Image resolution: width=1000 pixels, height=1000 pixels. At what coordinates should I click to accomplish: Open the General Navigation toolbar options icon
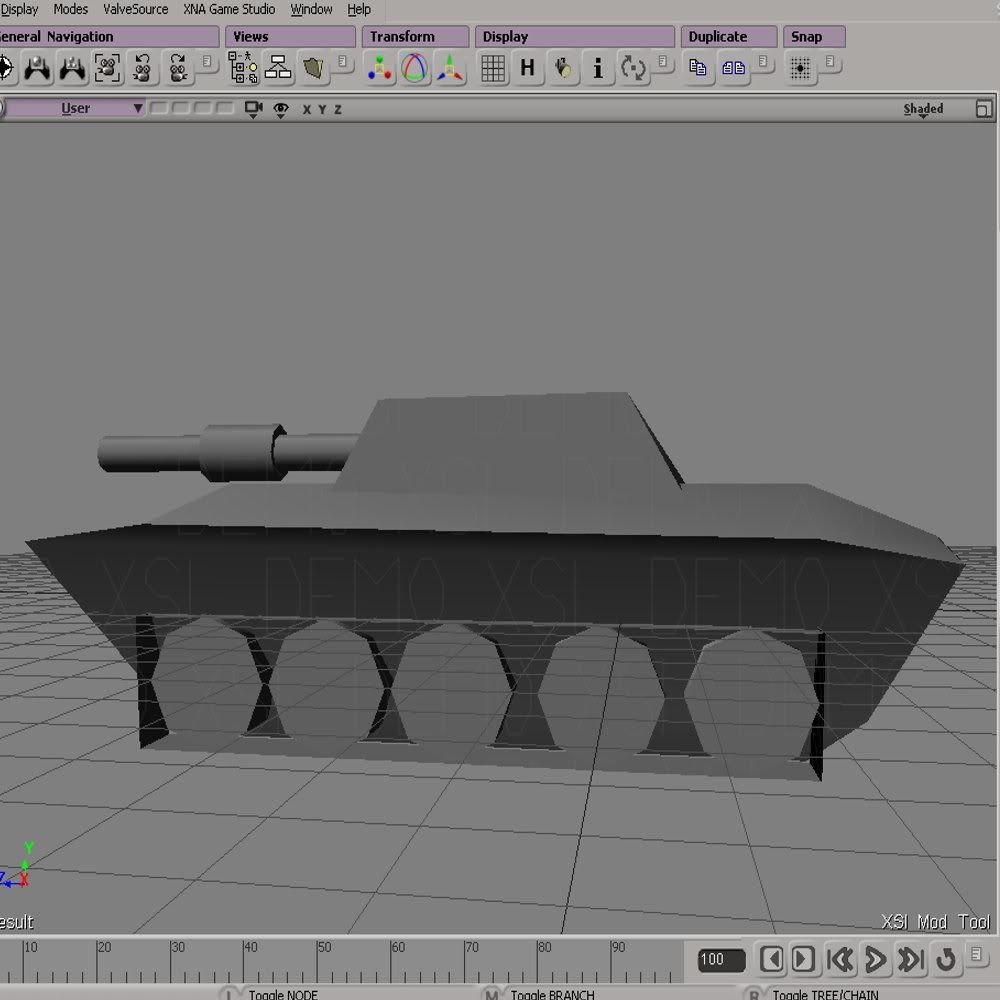click(x=207, y=62)
